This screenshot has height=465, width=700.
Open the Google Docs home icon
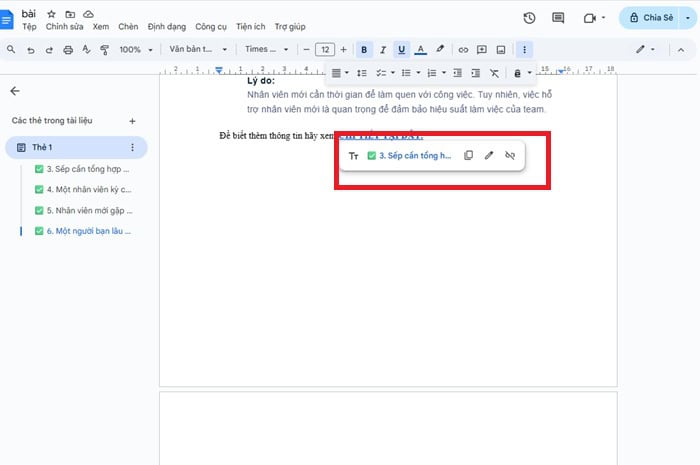pyautogui.click(x=6, y=20)
